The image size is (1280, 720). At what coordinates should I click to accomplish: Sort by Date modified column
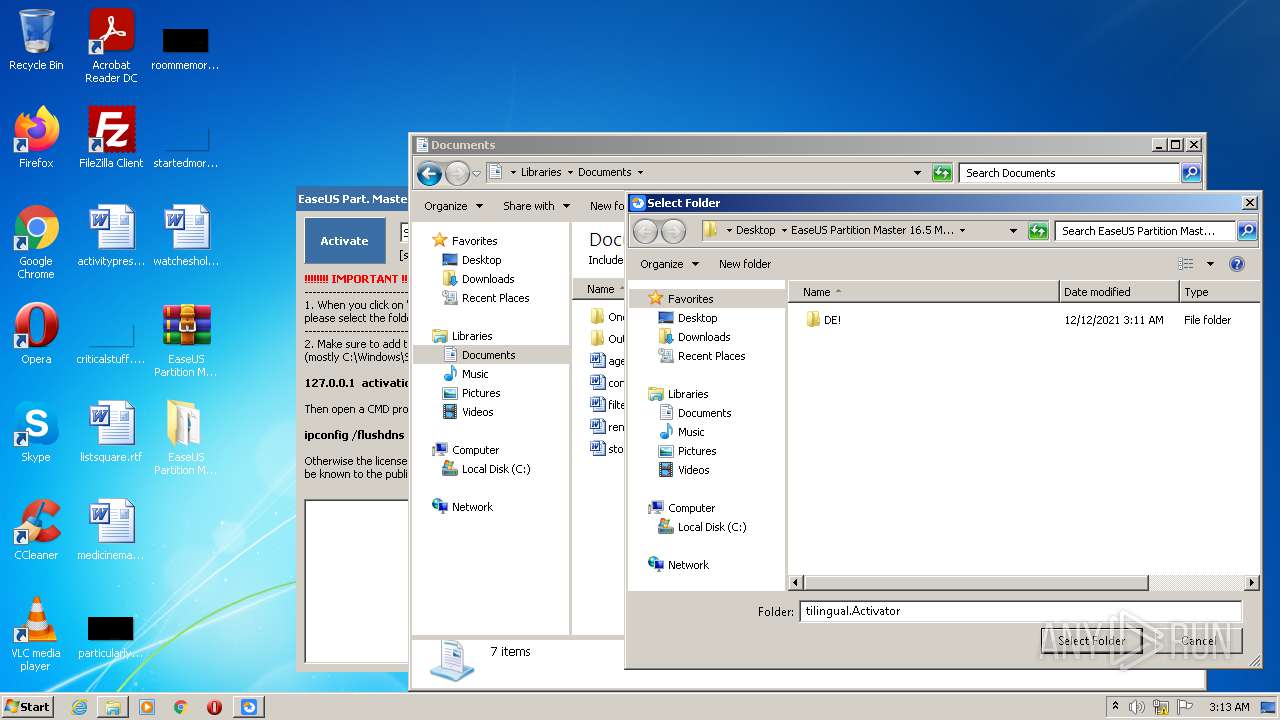coord(1119,292)
